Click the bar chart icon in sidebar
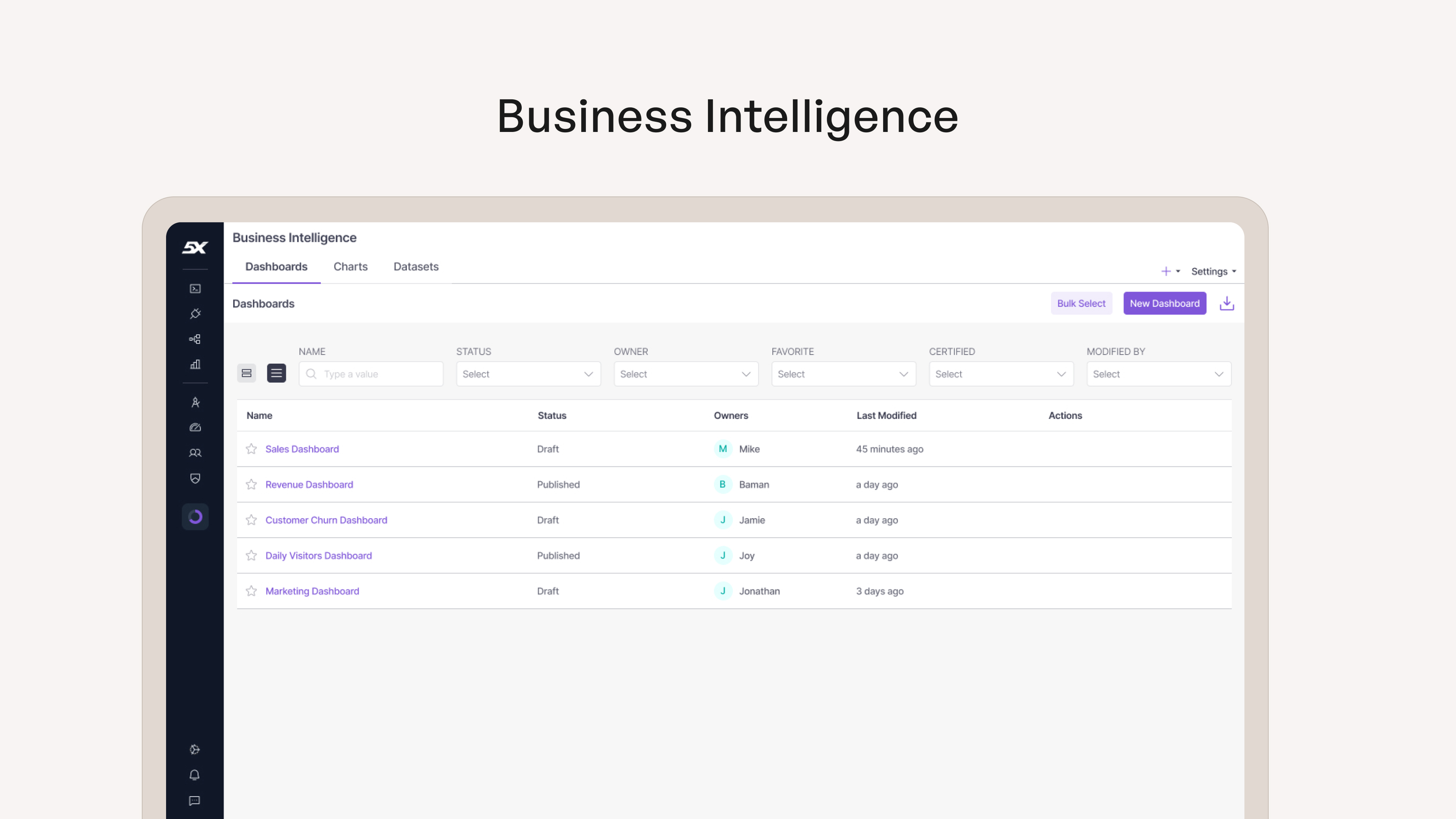The height and width of the screenshot is (819, 1456). coord(195,364)
